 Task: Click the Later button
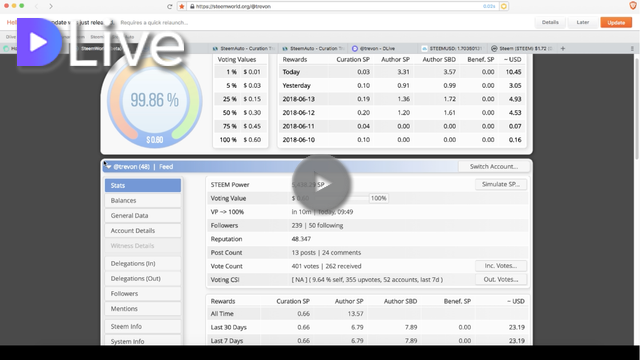click(x=582, y=22)
